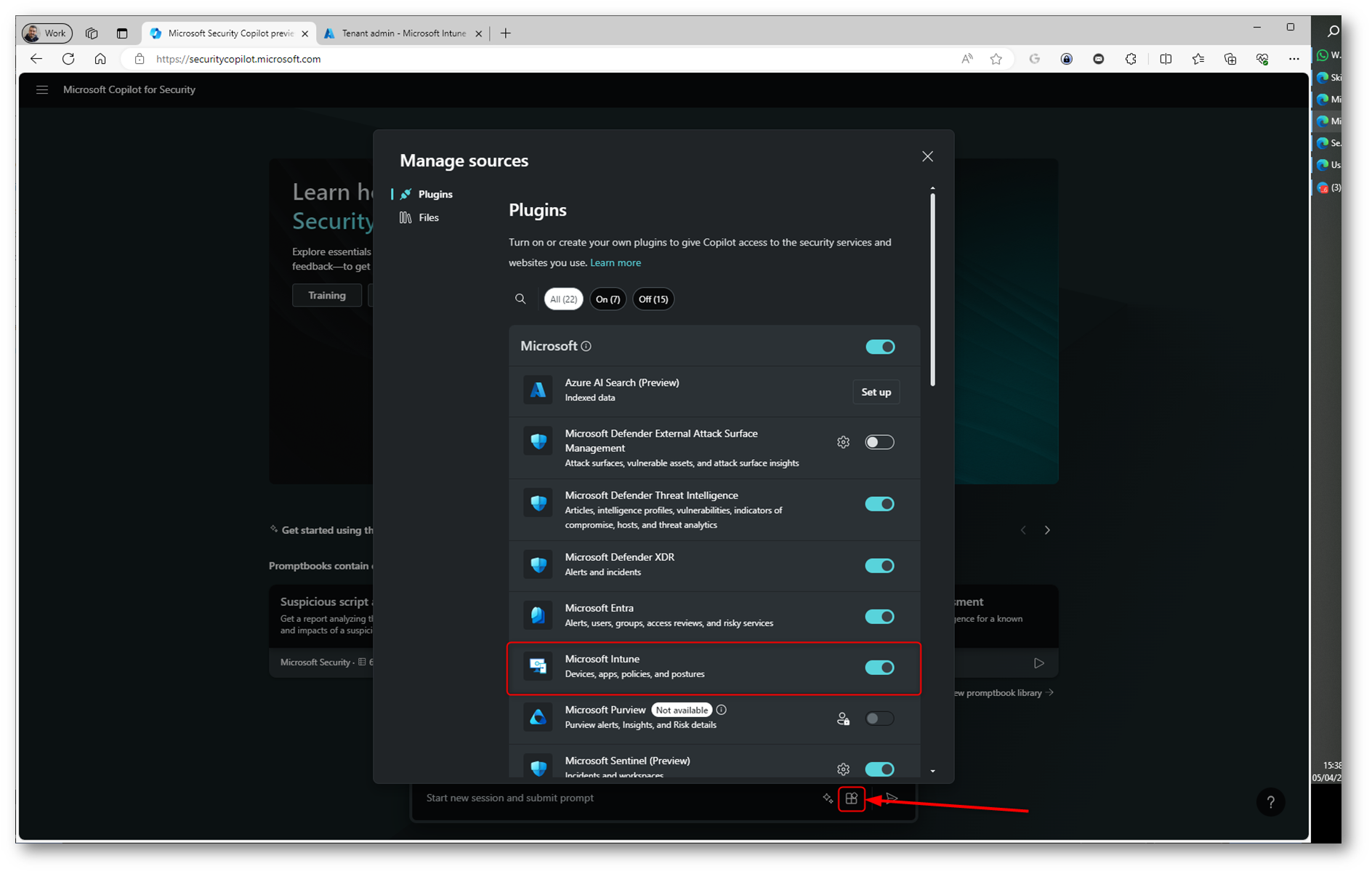1372x874 pixels.
Task: Open the browser collections icon
Action: click(x=1230, y=59)
